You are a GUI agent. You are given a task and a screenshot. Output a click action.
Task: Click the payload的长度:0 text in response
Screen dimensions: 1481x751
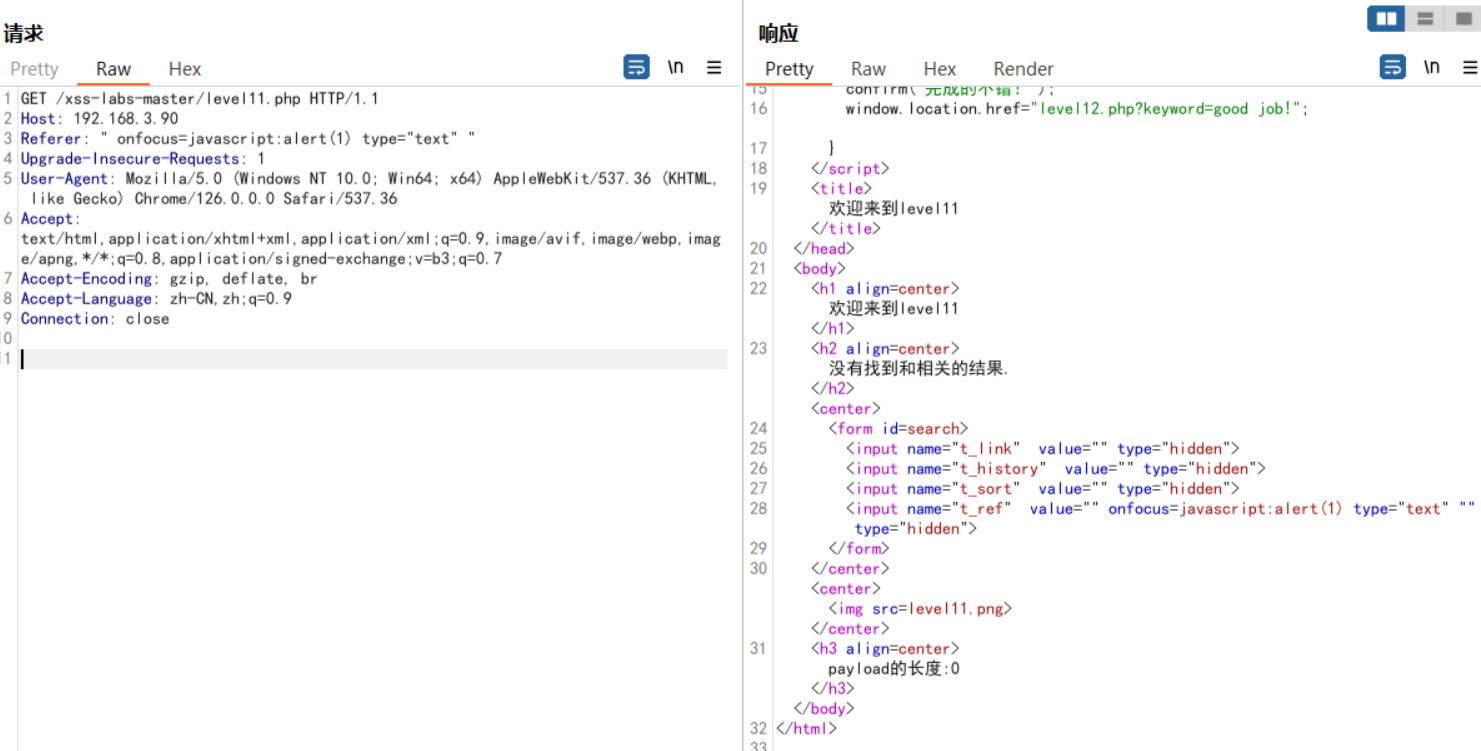894,669
